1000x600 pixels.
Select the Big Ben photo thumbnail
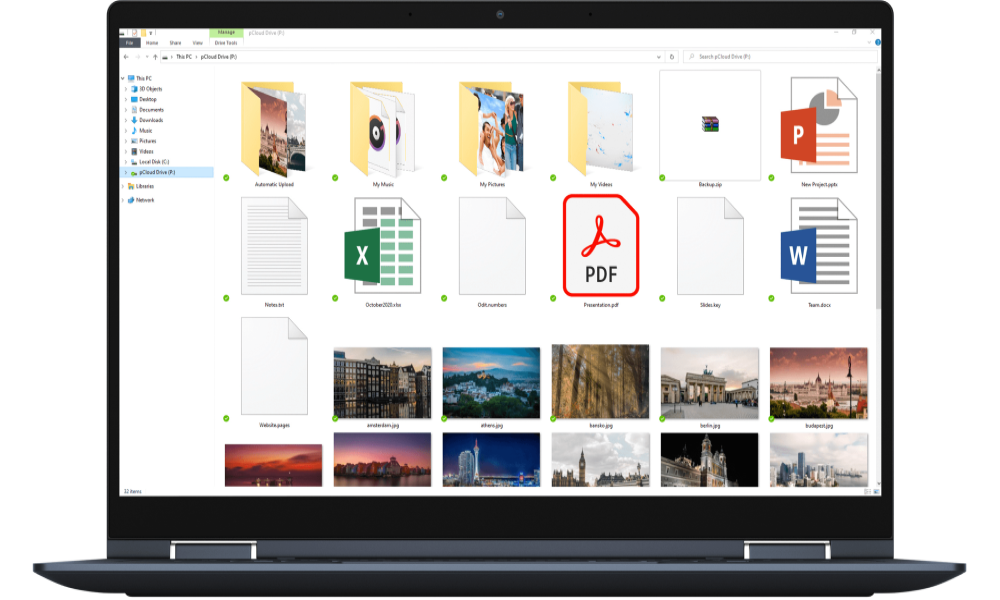click(600, 460)
